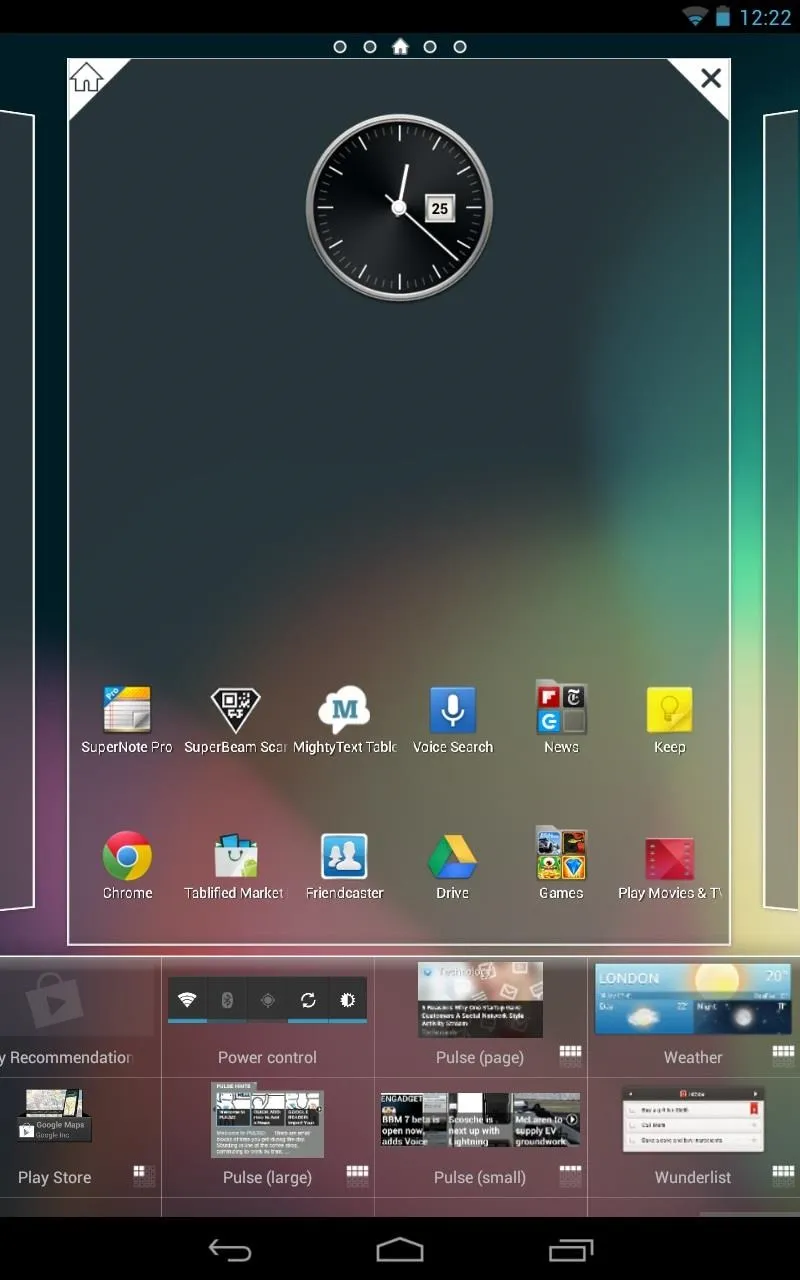Viewport: 800px width, 1280px height.
Task: Select the Power control widget label
Action: click(x=267, y=1057)
